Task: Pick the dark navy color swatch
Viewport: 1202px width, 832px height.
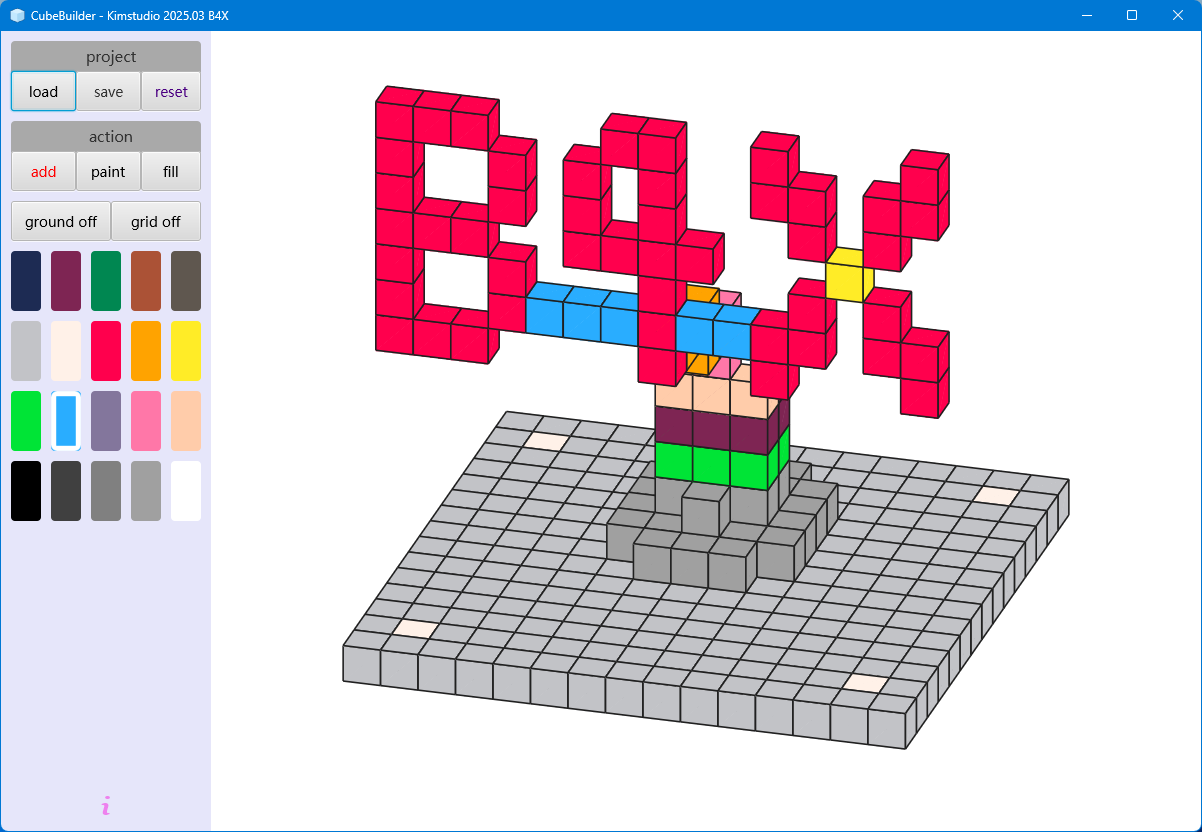Action: click(26, 281)
